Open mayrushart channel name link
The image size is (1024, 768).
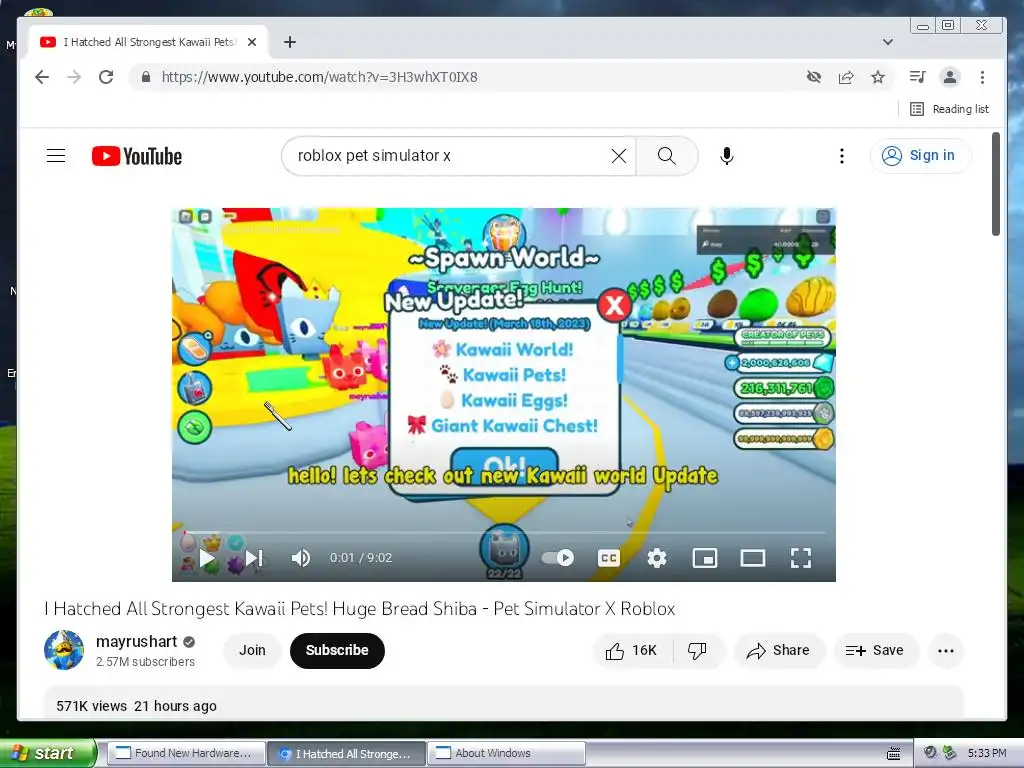[136, 641]
